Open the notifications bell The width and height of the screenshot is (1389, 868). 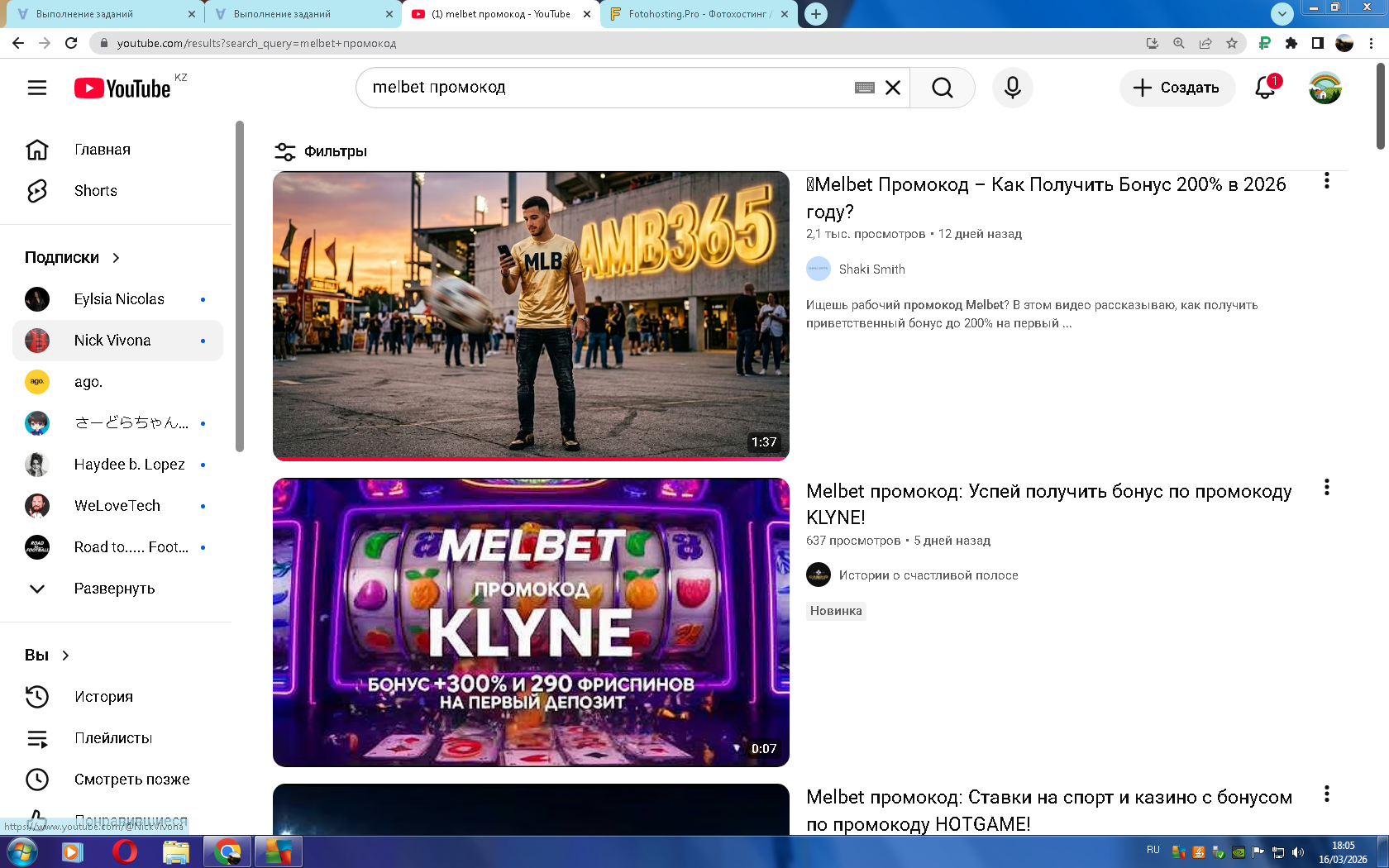[1265, 88]
